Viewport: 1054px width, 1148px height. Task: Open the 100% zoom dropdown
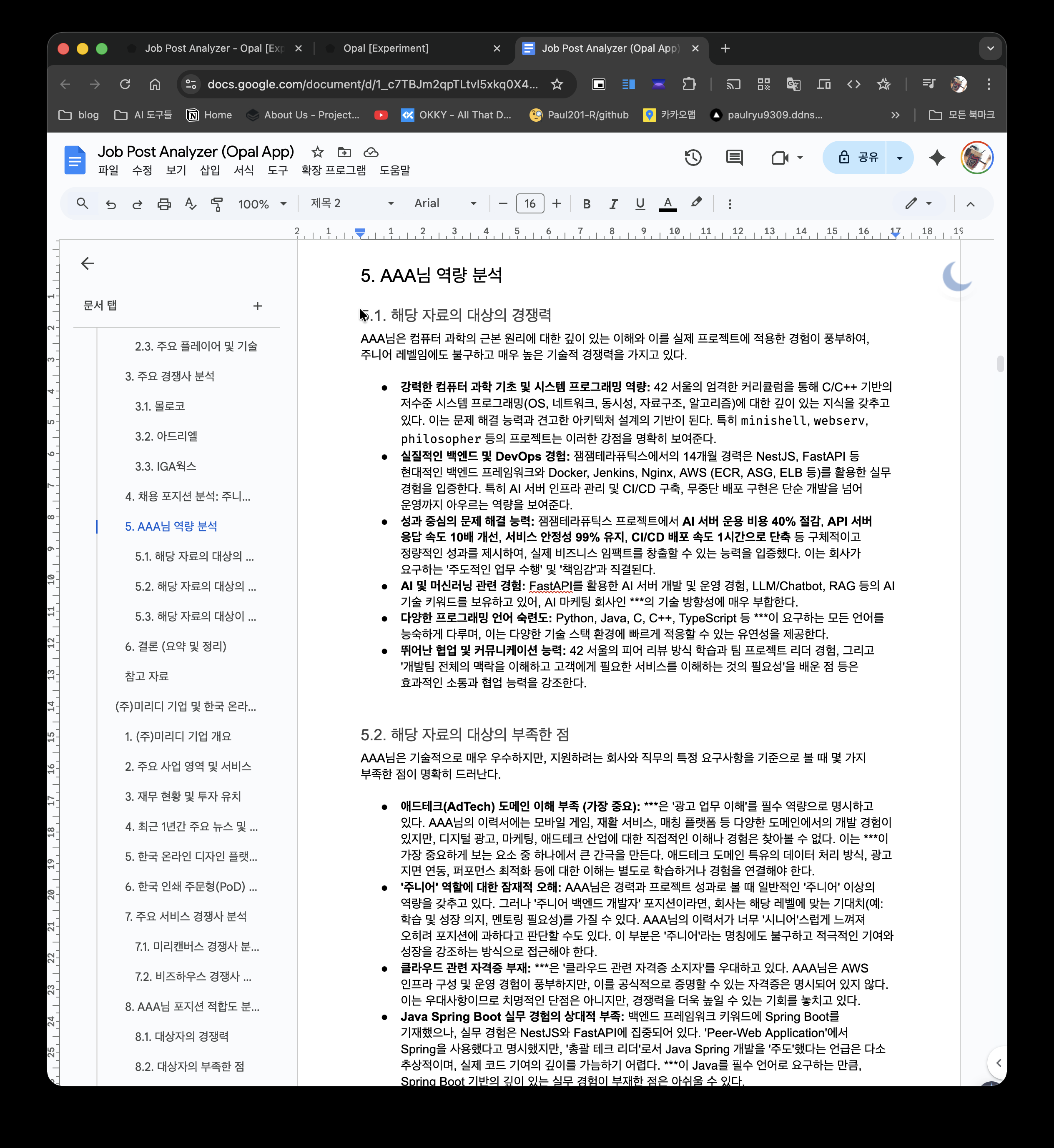coord(262,203)
